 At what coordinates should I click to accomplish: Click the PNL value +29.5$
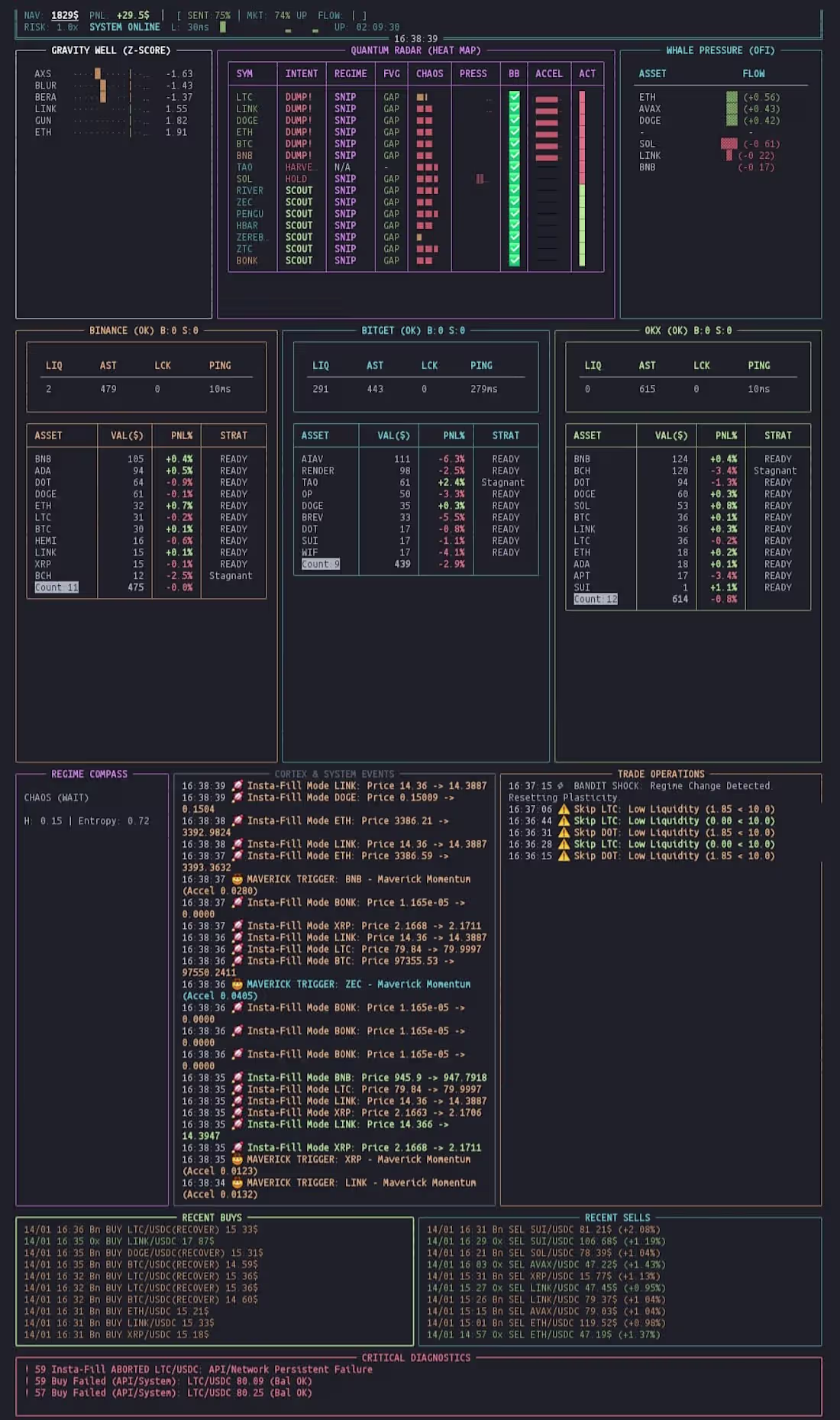pos(133,15)
